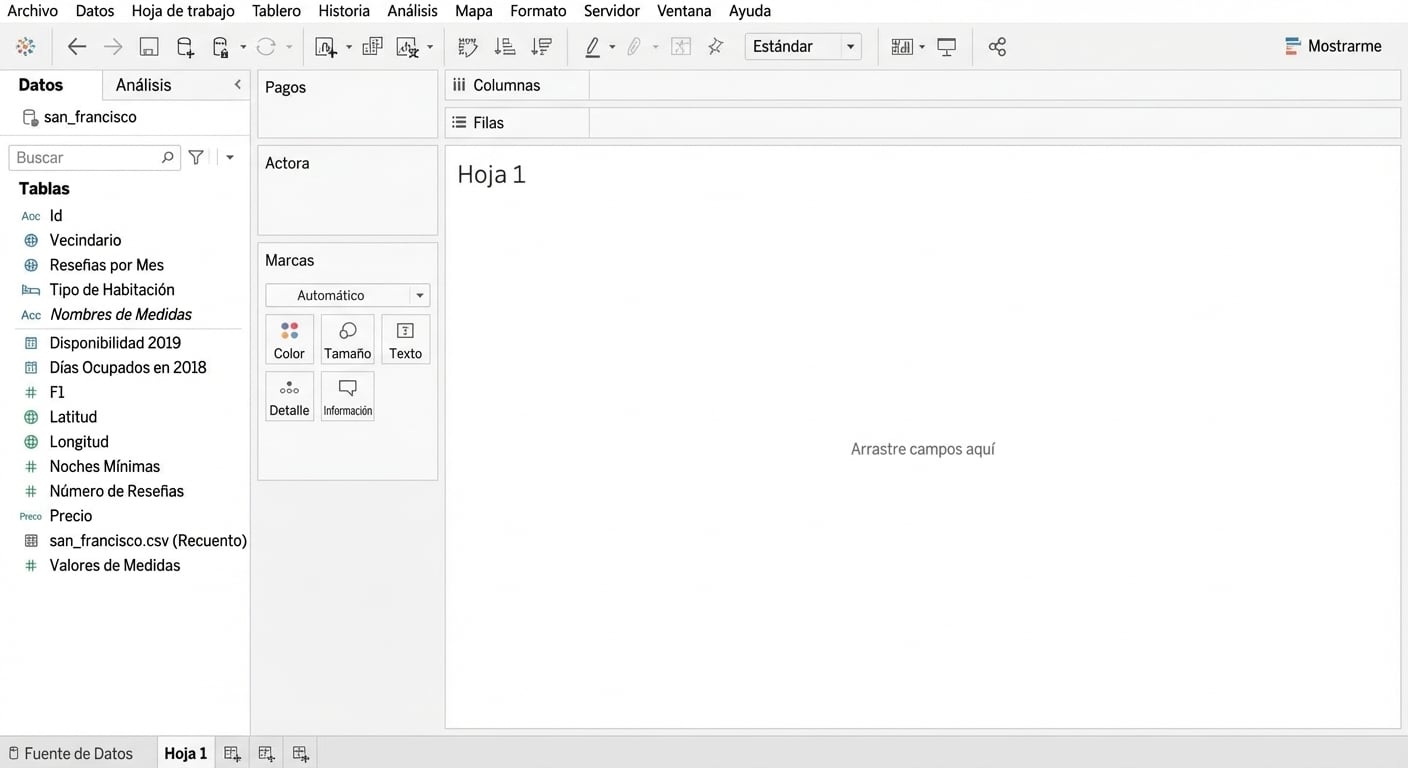The image size is (1408, 768).
Task: Click the swap rows and columns icon
Action: [467, 47]
